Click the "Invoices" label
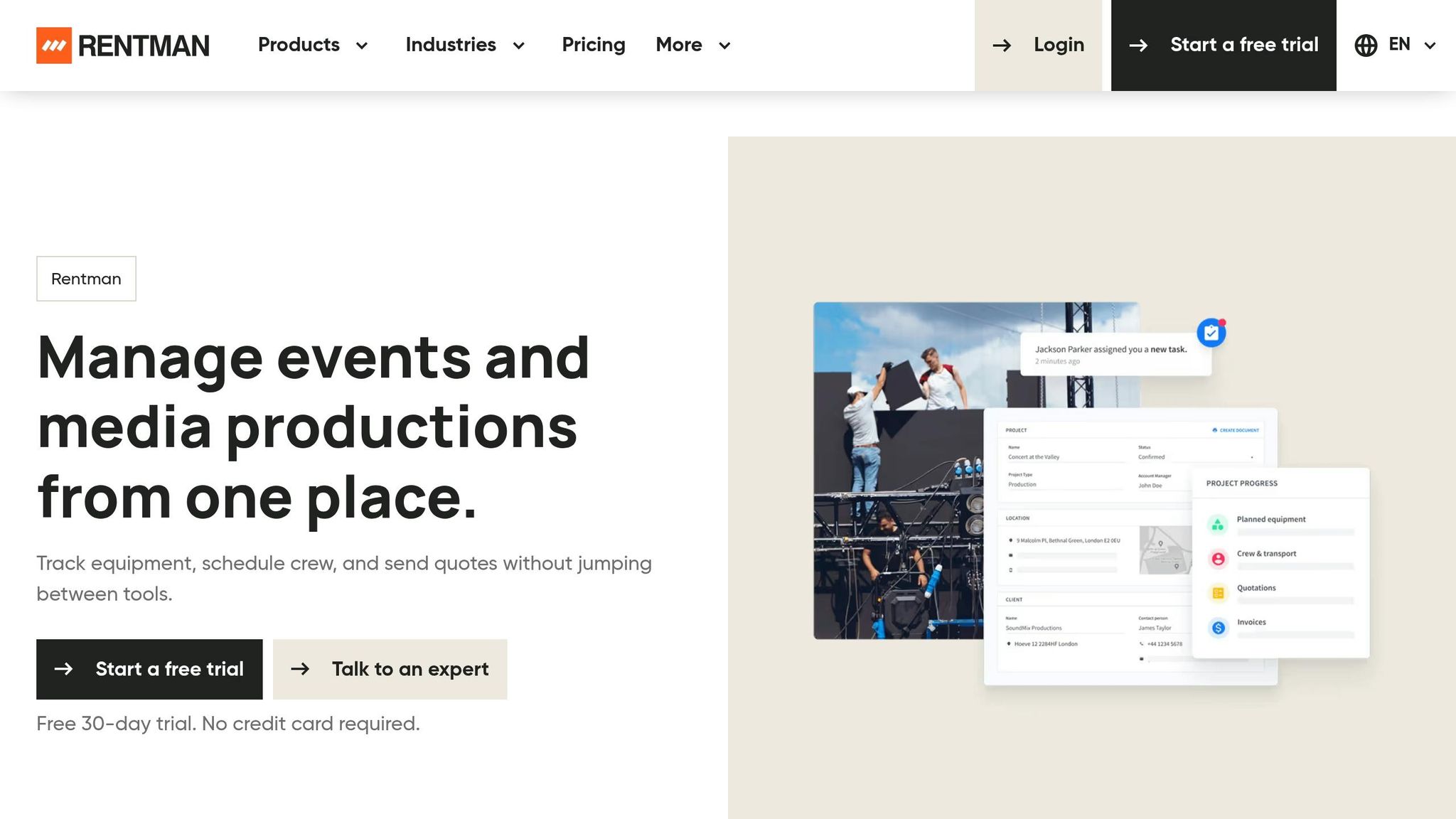 tap(1251, 622)
